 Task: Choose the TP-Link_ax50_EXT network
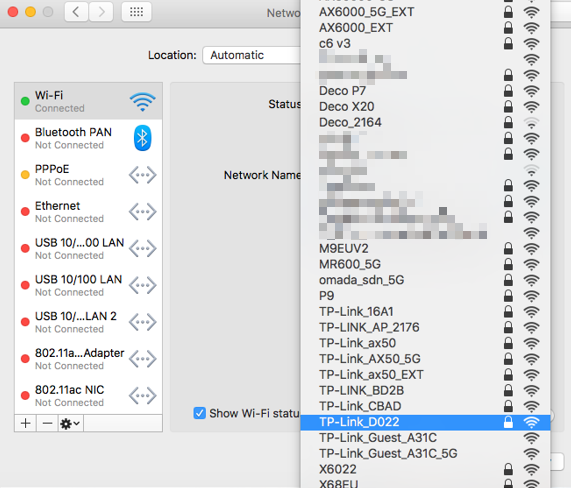point(425,375)
